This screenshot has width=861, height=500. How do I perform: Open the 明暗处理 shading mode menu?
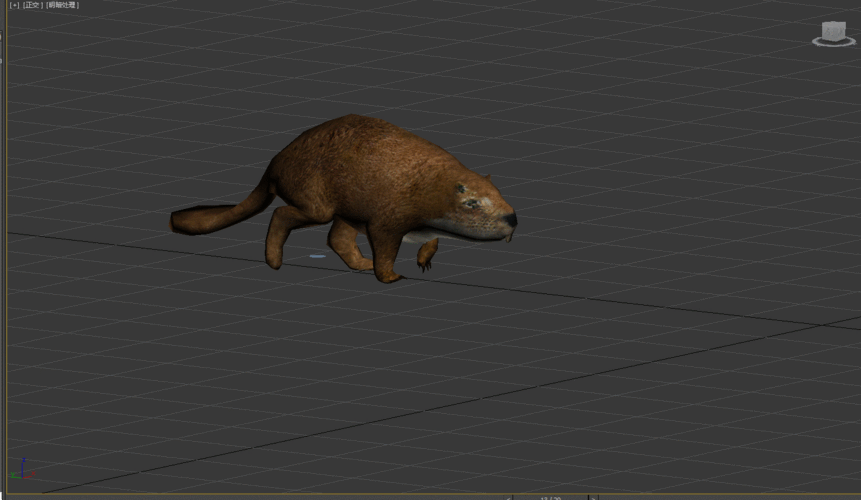tap(63, 5)
